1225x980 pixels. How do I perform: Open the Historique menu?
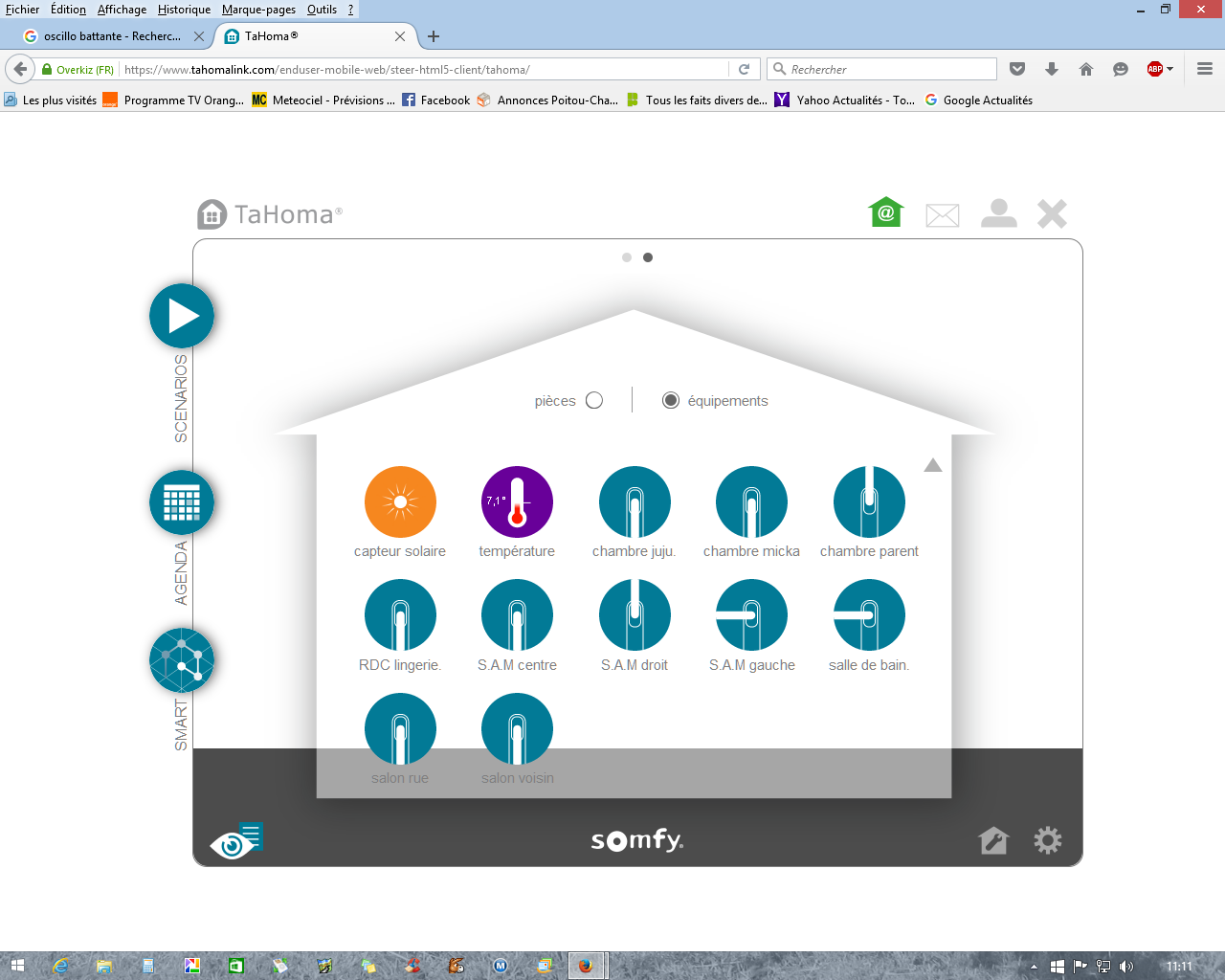[184, 10]
